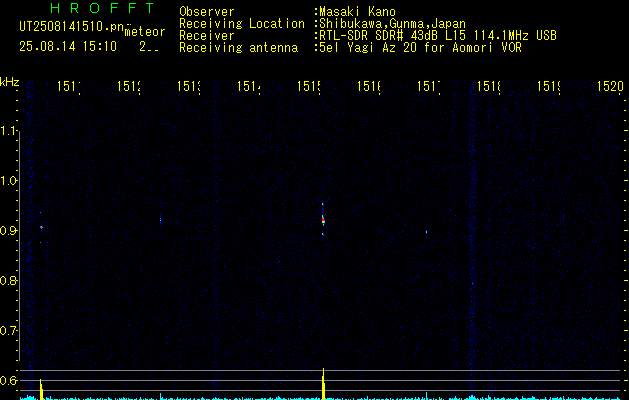Click the 0.8 kHz frequency axis label

click(9, 280)
